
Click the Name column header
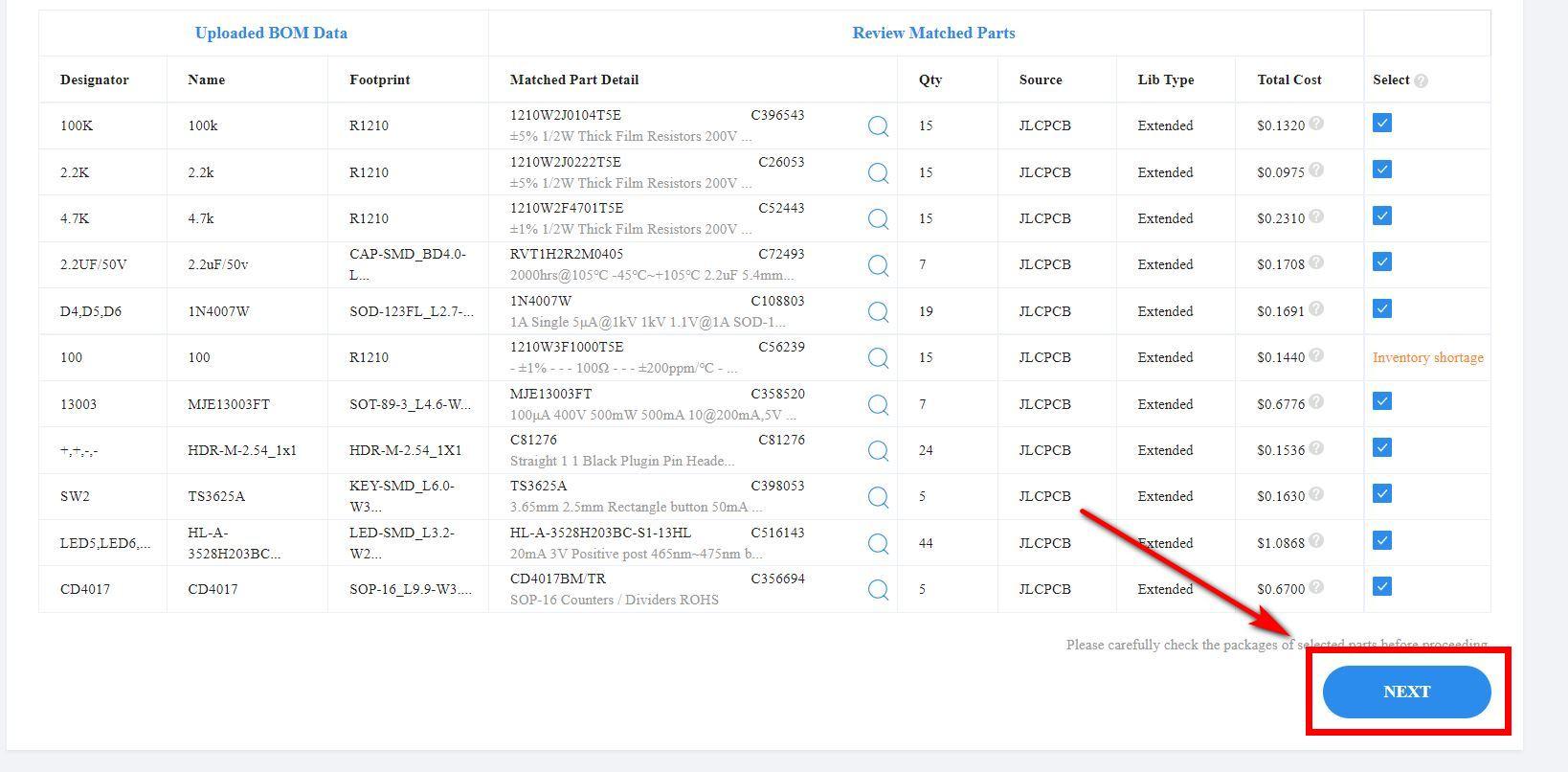207,79
